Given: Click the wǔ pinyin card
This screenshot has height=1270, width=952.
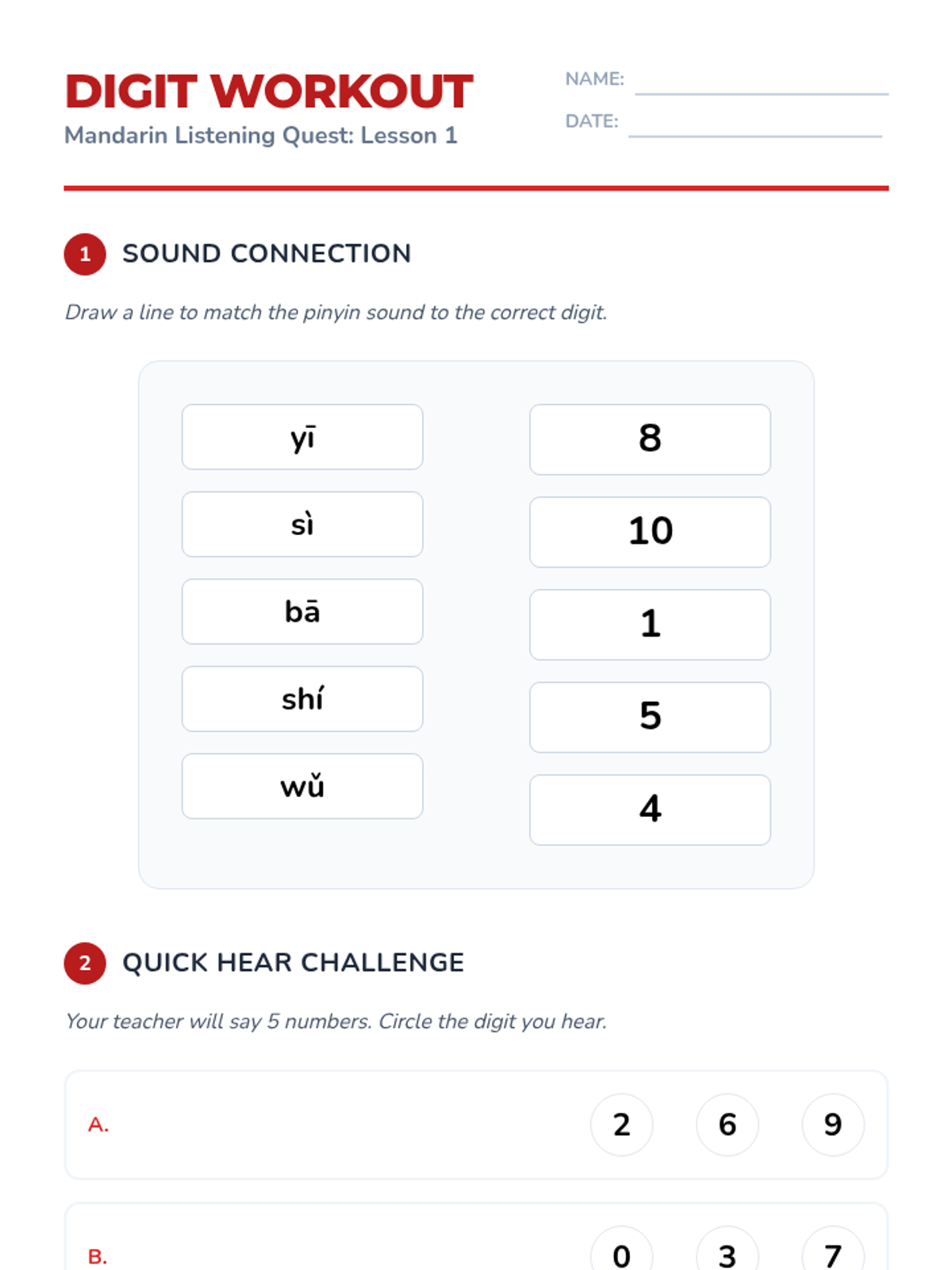Looking at the screenshot, I should coord(302,787).
